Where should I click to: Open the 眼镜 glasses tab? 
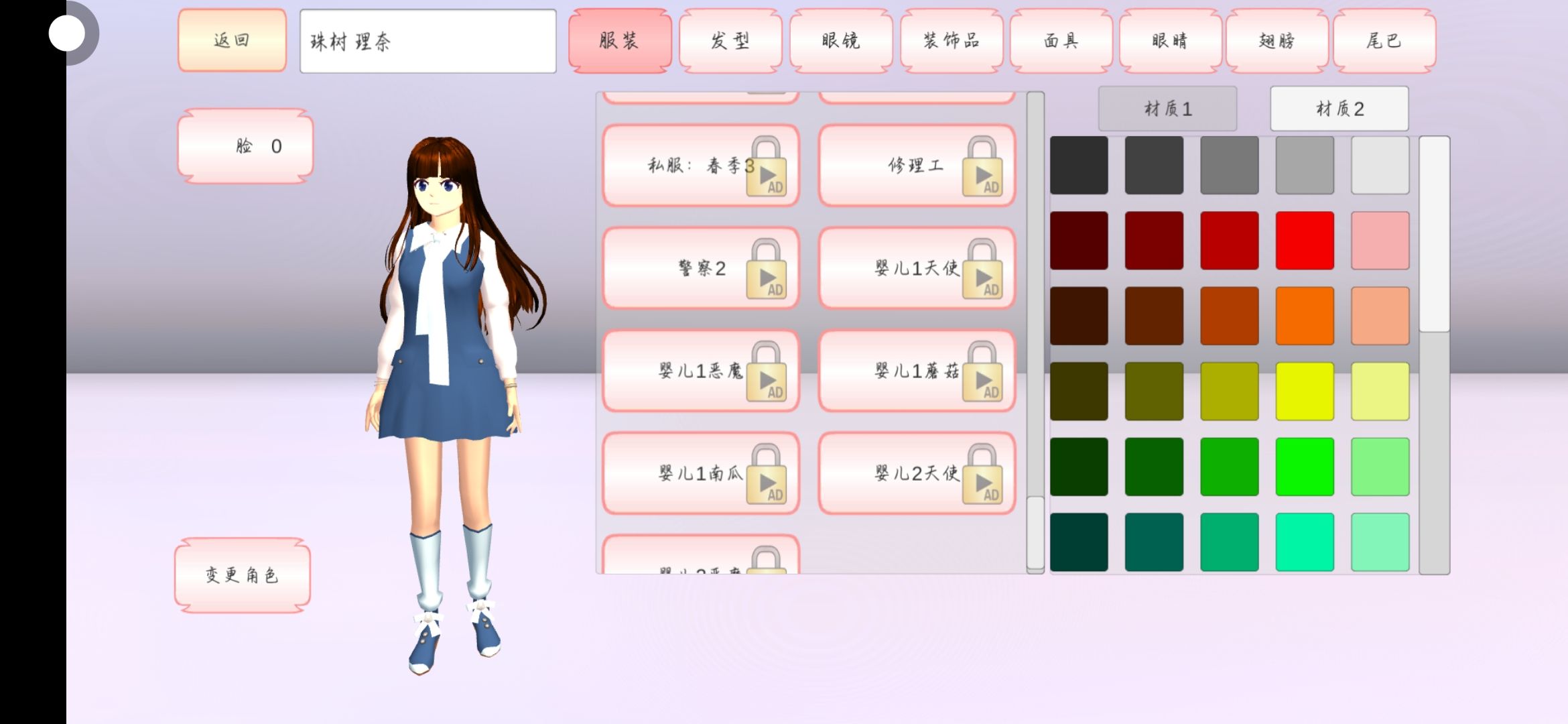click(x=840, y=41)
